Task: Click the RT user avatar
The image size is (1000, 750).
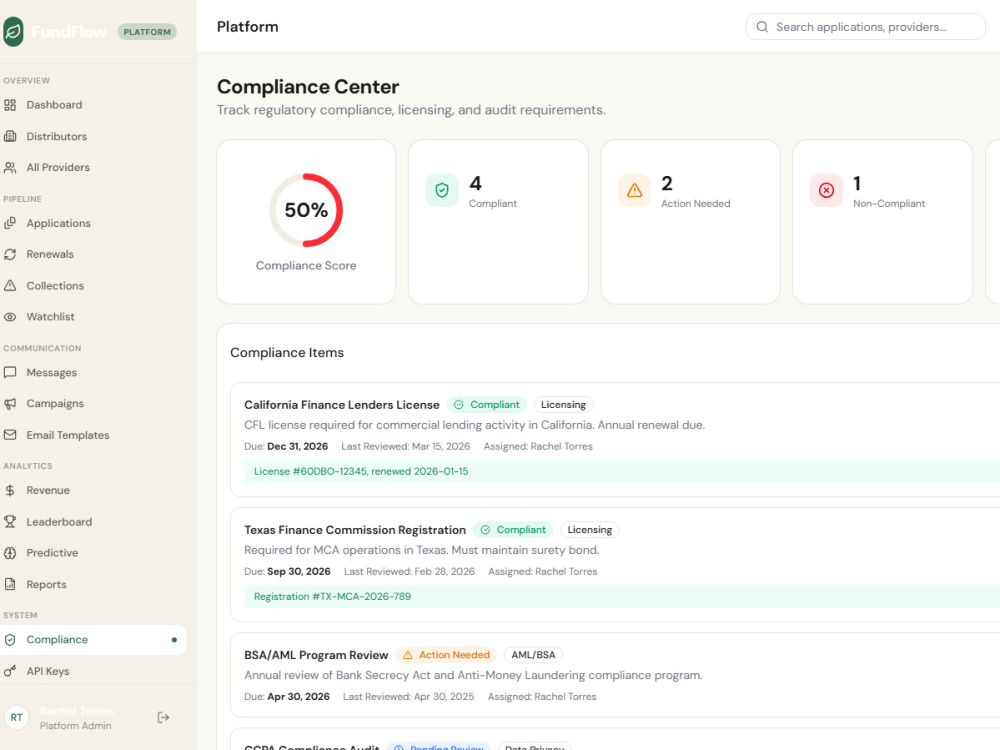Action: [17, 717]
